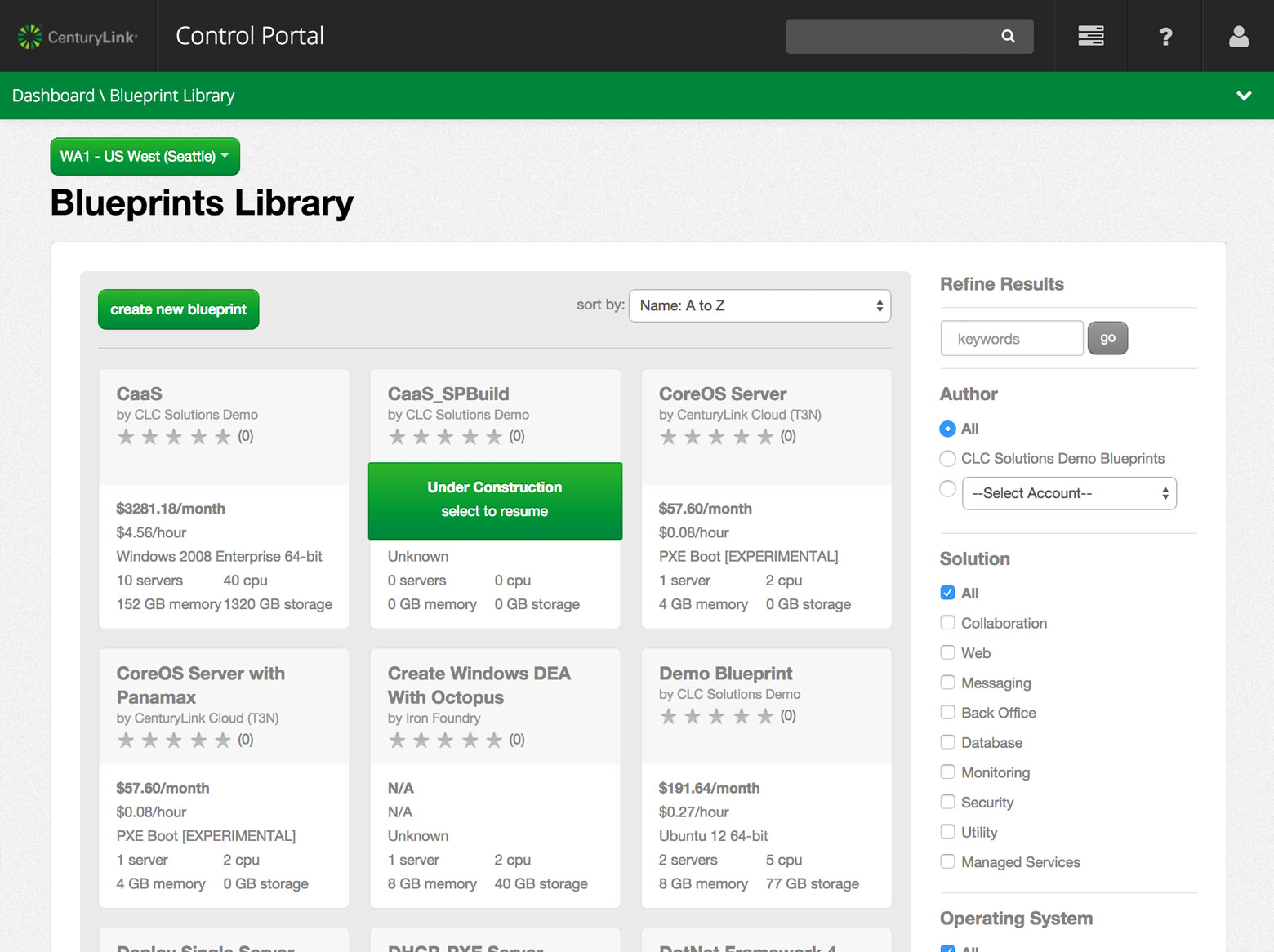Viewport: 1274px width, 952px height.
Task: Click by Iron Foundry author text
Action: pos(434,718)
